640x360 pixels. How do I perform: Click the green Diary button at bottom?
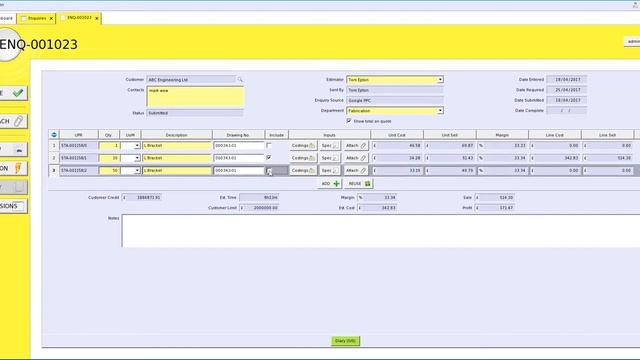click(x=345, y=341)
